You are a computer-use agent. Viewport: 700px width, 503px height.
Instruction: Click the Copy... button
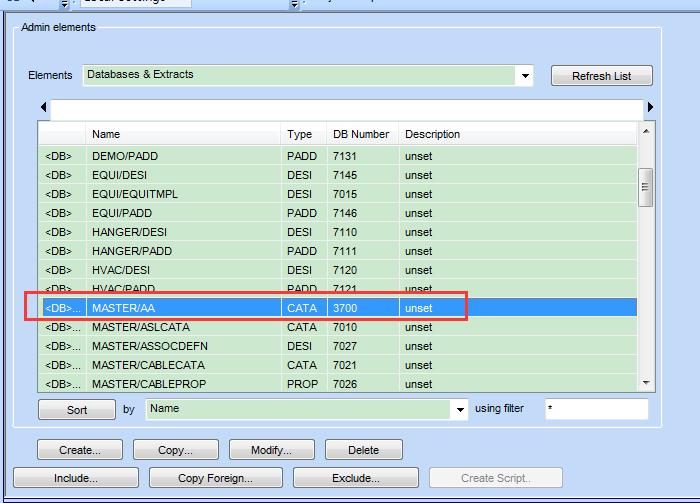click(x=175, y=450)
